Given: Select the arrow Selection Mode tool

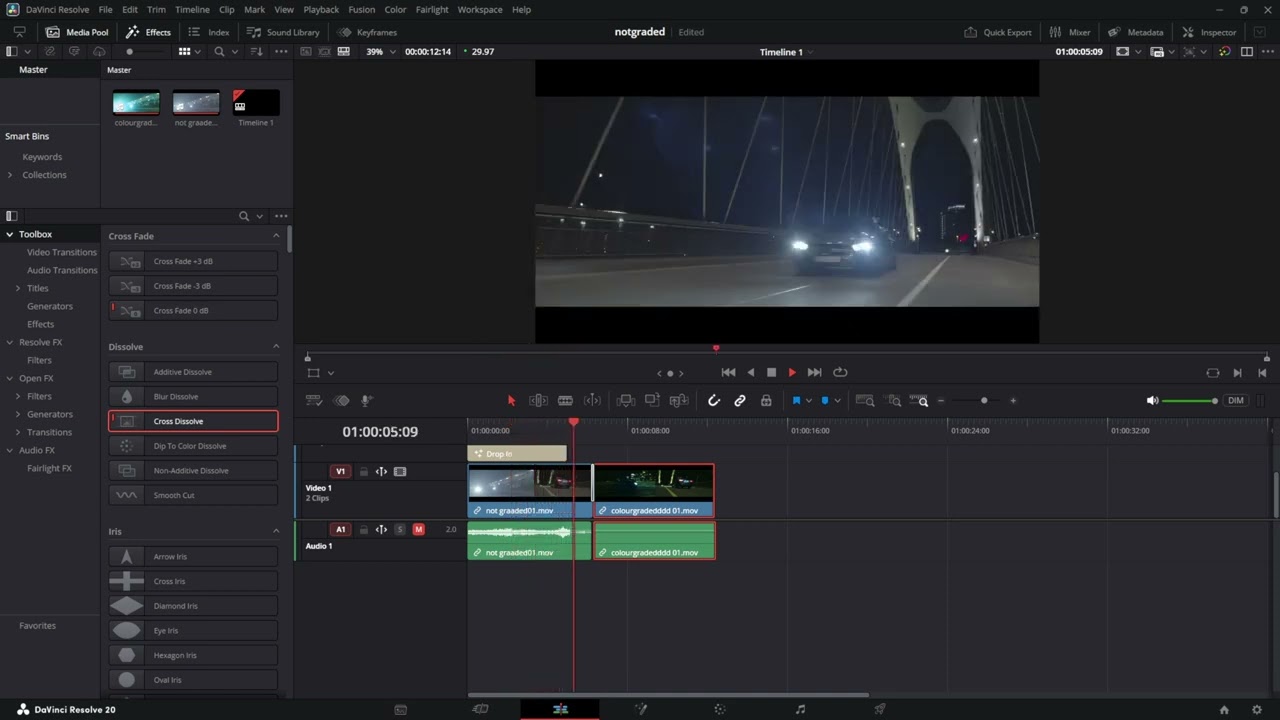Looking at the screenshot, I should coord(511,400).
